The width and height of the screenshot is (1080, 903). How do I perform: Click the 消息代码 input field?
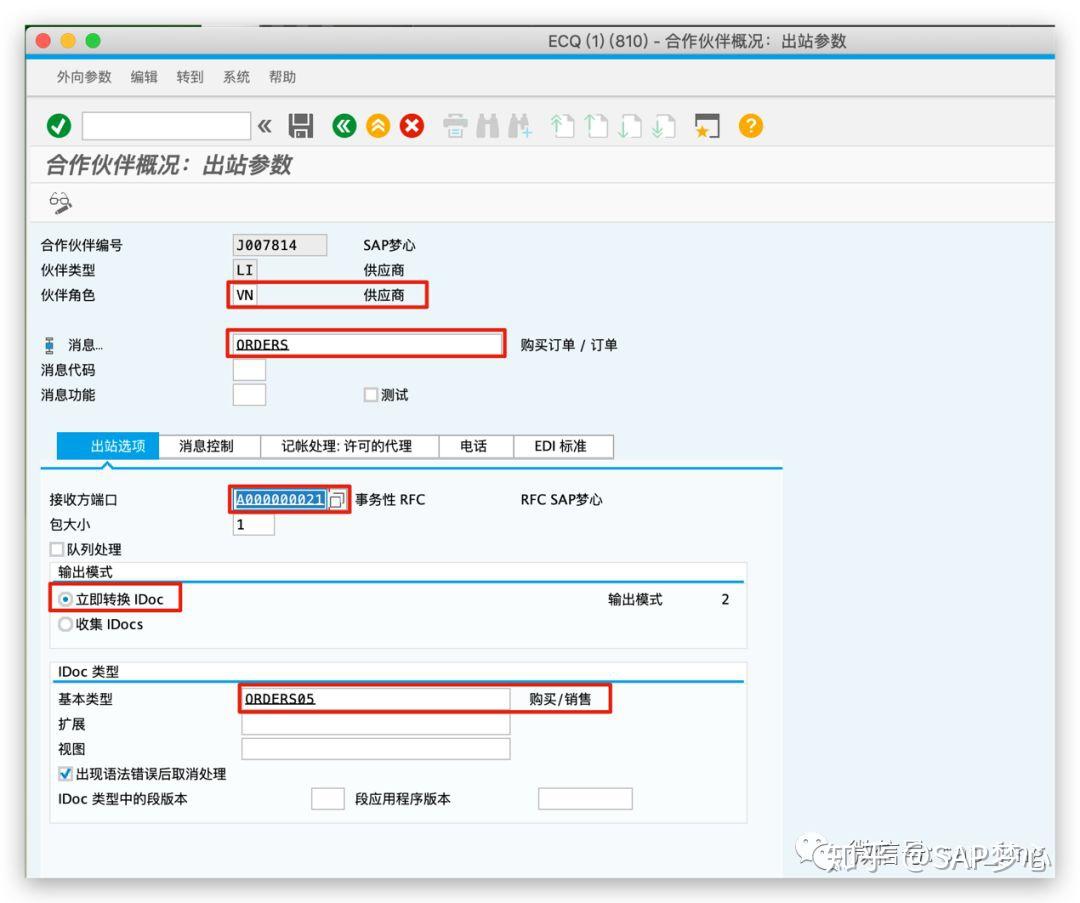tap(249, 370)
